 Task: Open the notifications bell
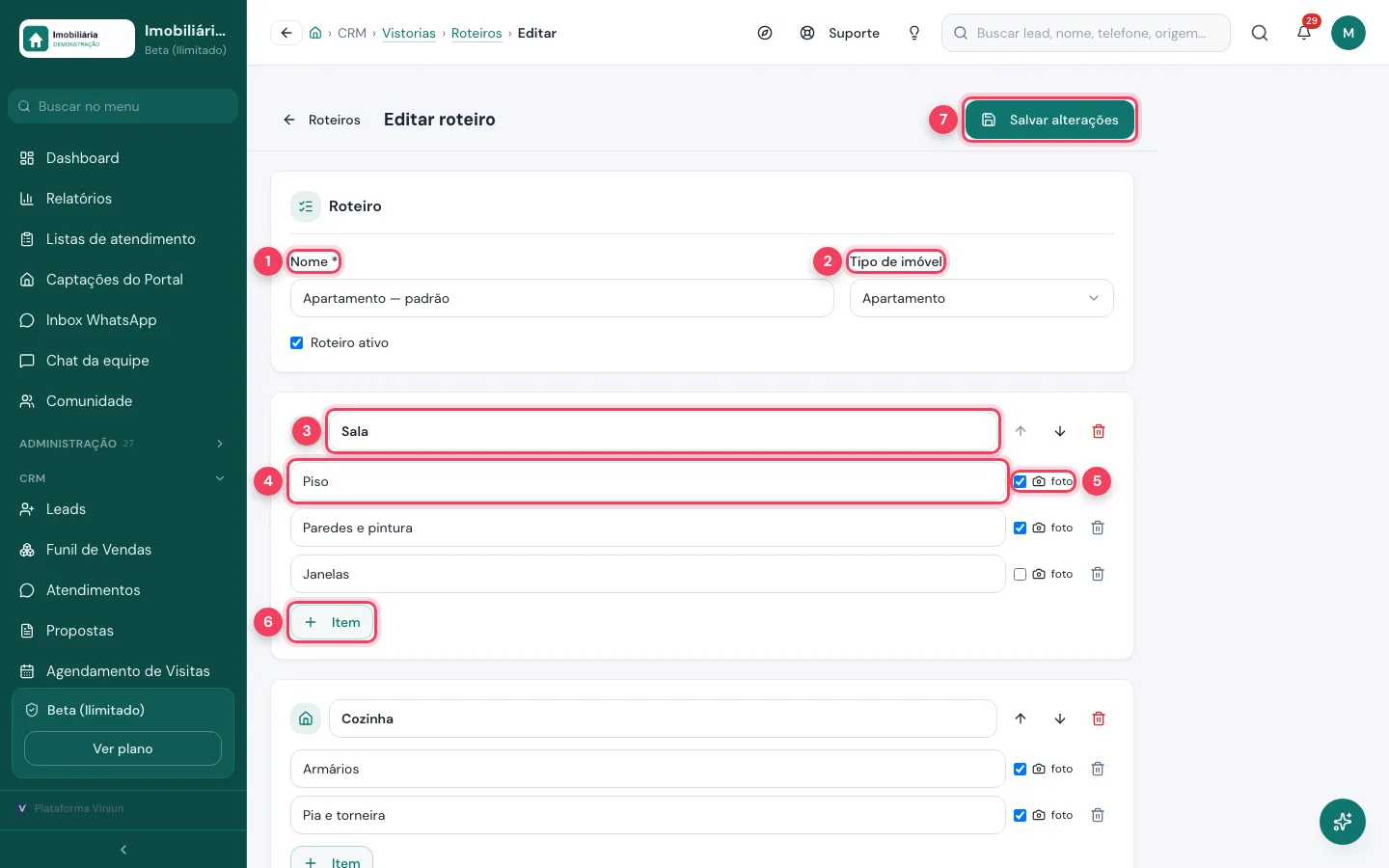[1304, 33]
